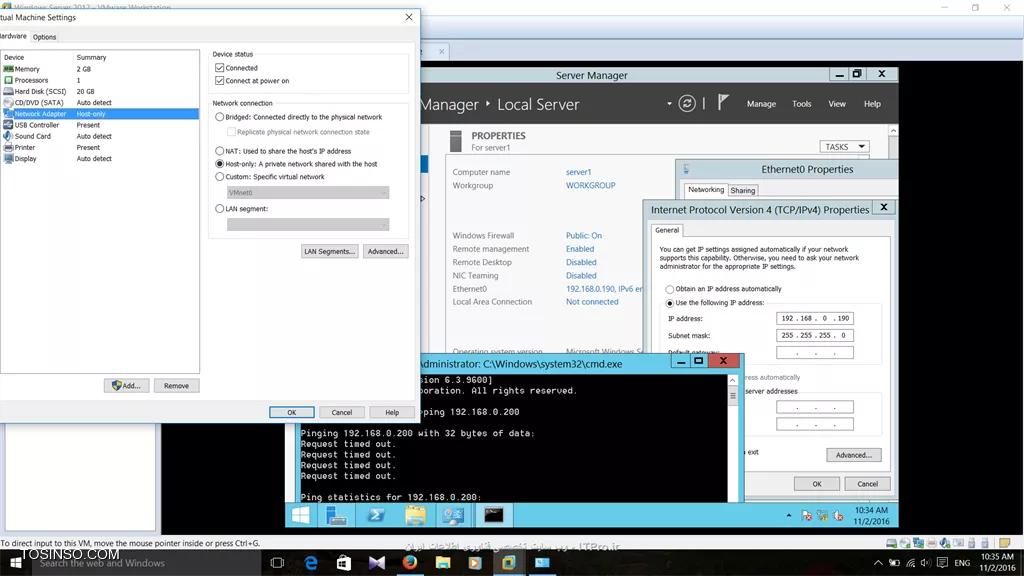The width and height of the screenshot is (1024, 576).
Task: Open the Help menu in Server Manager
Action: click(x=872, y=104)
